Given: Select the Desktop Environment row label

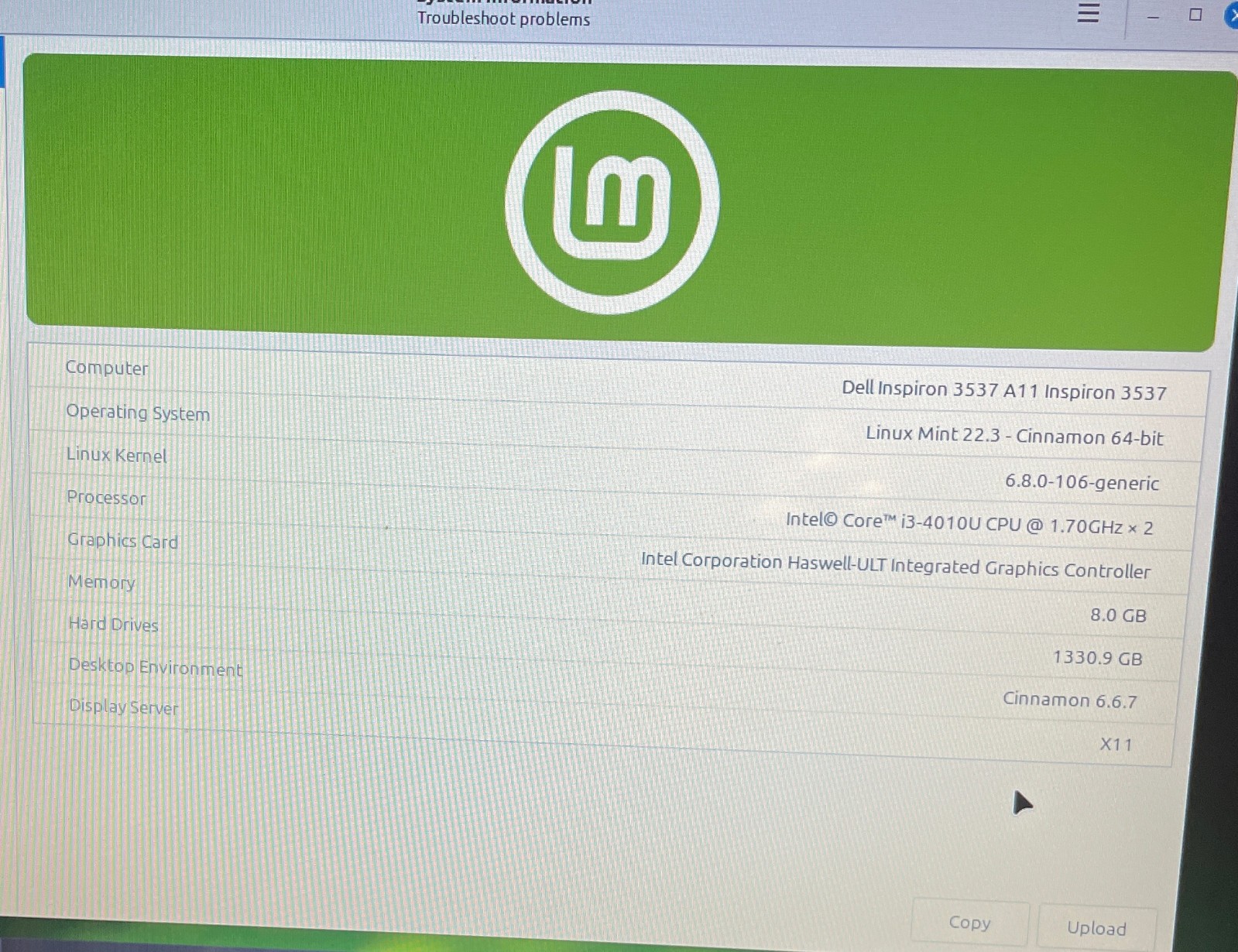Looking at the screenshot, I should [x=156, y=666].
